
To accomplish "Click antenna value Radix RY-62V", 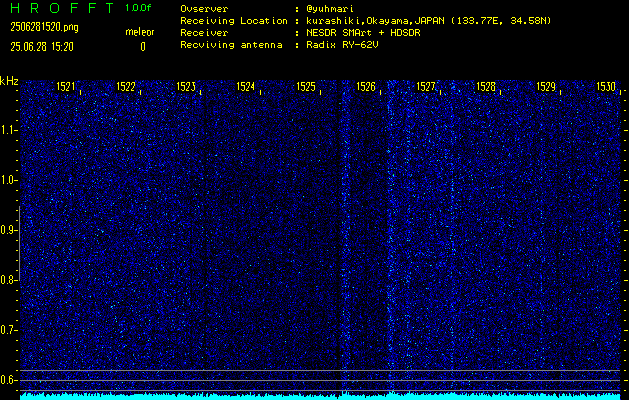I will click(x=342, y=45).
